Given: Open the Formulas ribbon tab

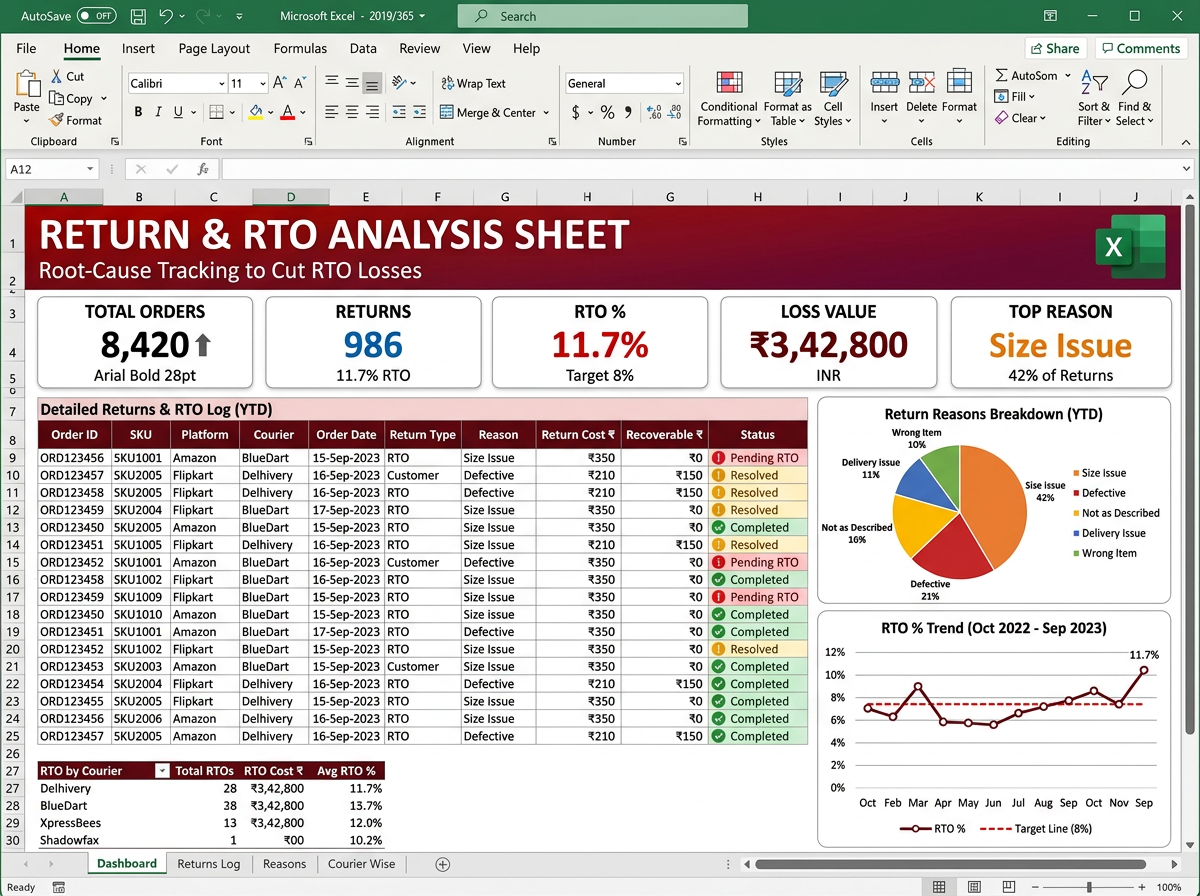Looking at the screenshot, I should (x=300, y=48).
